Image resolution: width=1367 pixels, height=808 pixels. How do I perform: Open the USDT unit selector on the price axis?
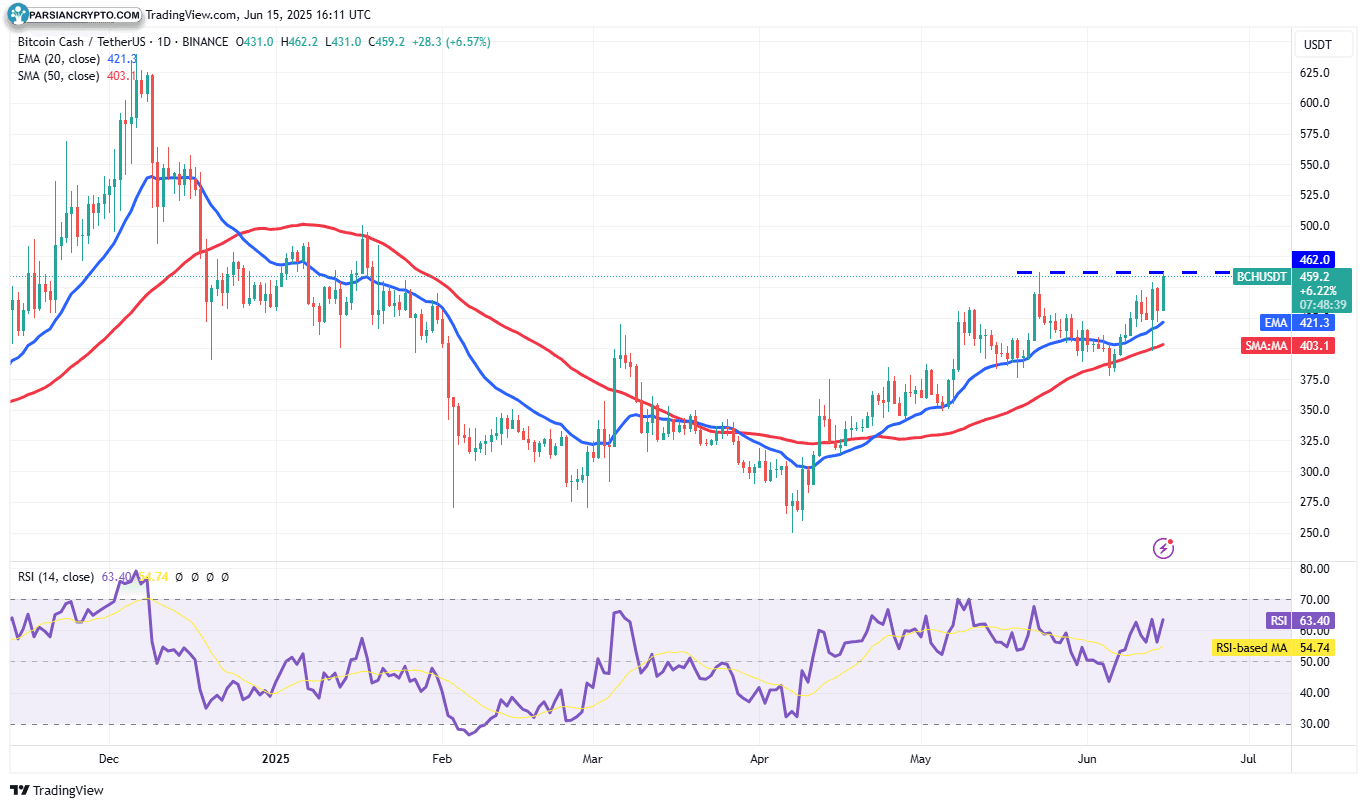pos(1324,44)
